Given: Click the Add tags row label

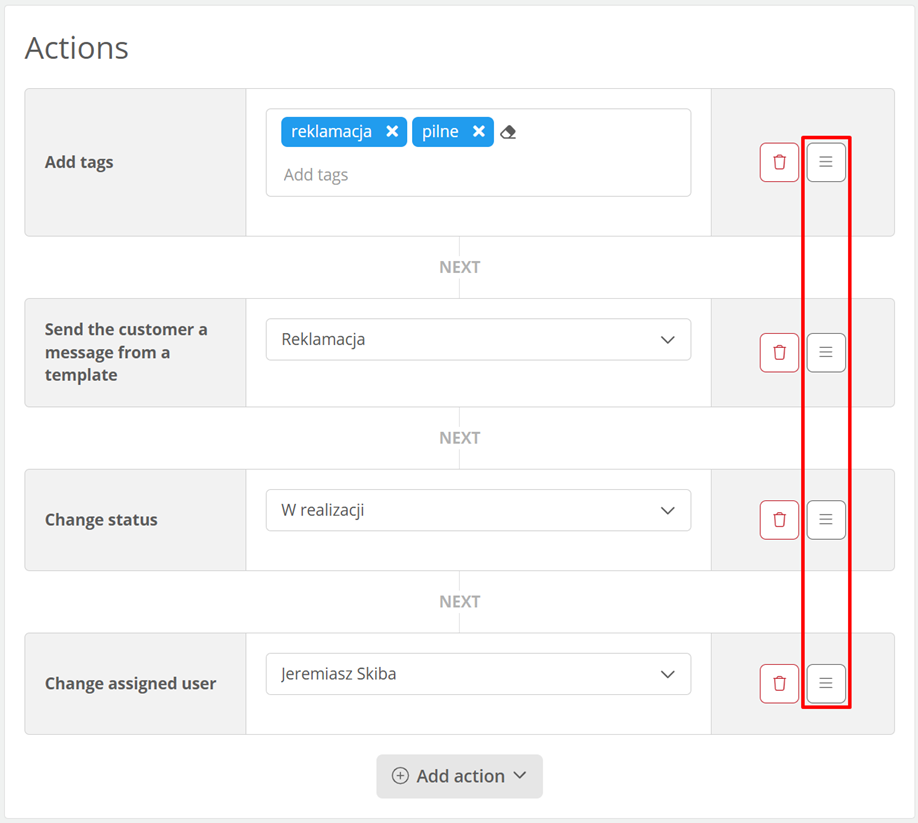Looking at the screenshot, I should (79, 162).
